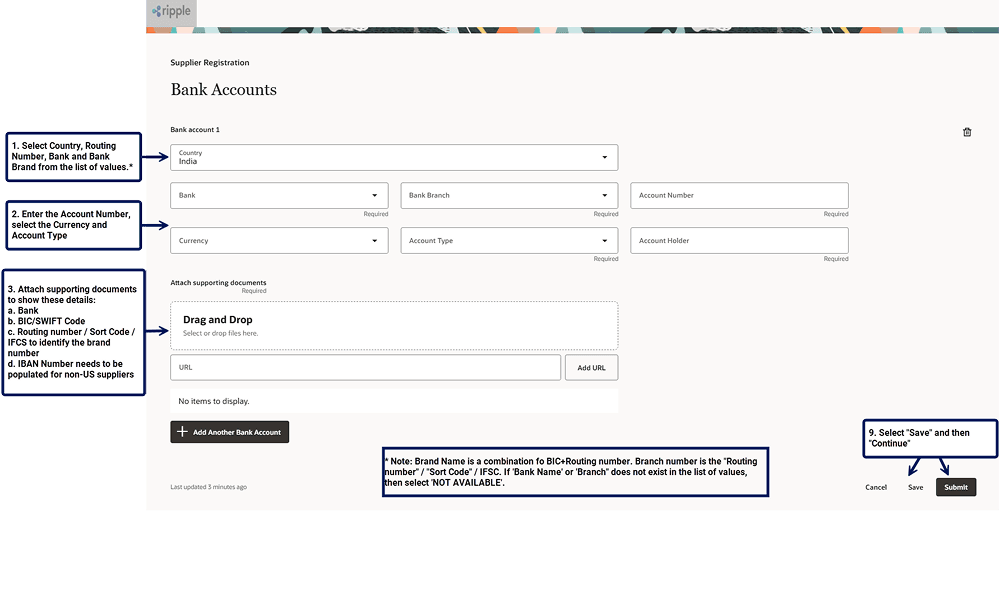Click the plus icon on Add Another Bank Account
The width and height of the screenshot is (1000, 606).
(x=180, y=432)
